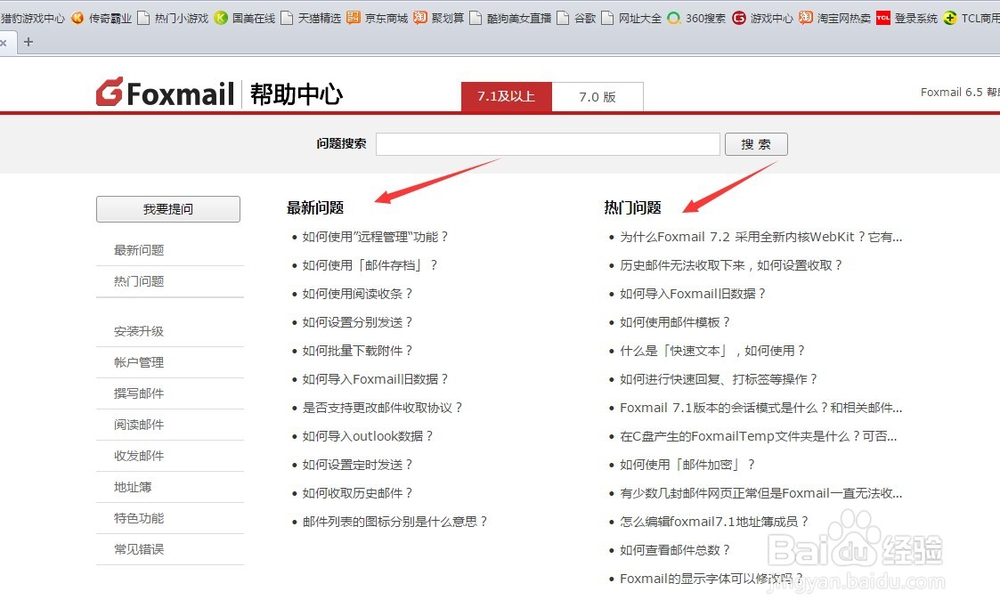This screenshot has width=1000, height=616.
Task: Open 最新问题 in the sidebar
Action: 139,250
